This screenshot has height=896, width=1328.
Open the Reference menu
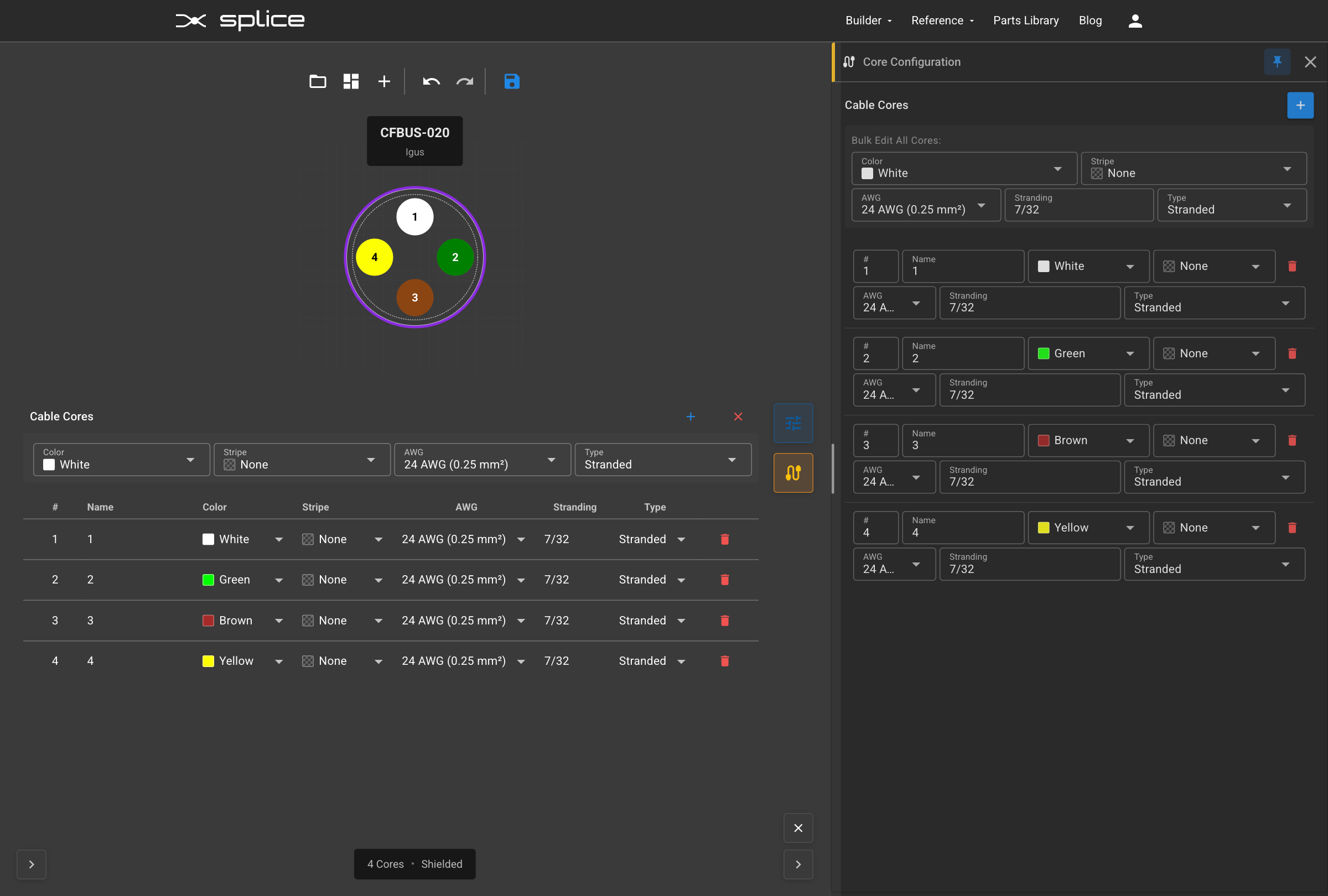pos(942,20)
